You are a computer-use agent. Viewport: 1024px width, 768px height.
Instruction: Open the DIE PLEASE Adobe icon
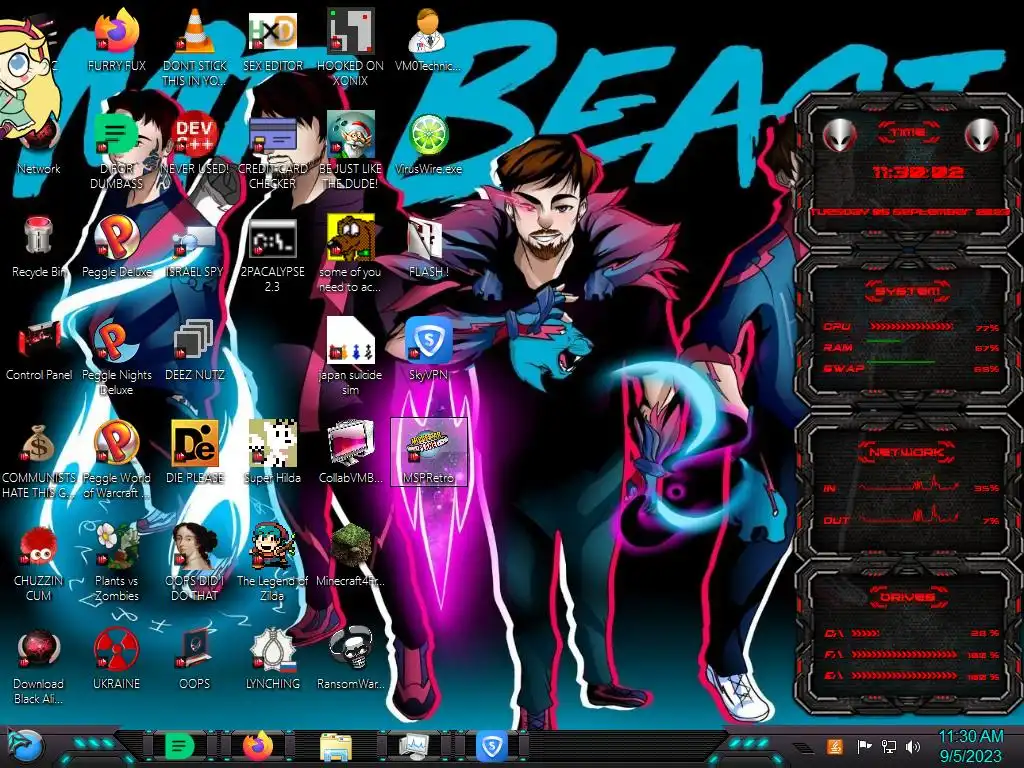[195, 453]
